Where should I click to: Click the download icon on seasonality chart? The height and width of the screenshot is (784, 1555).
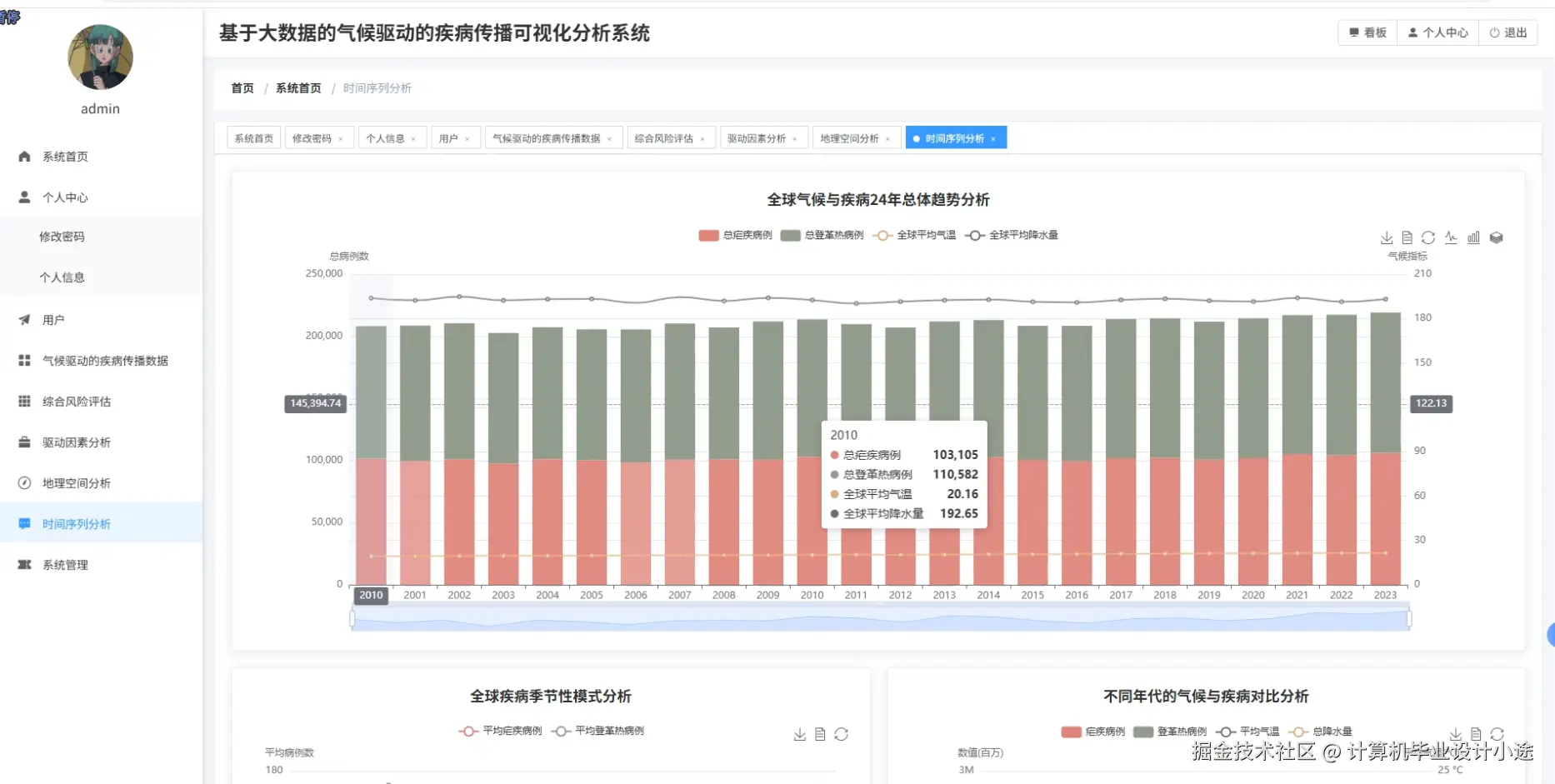[799, 734]
